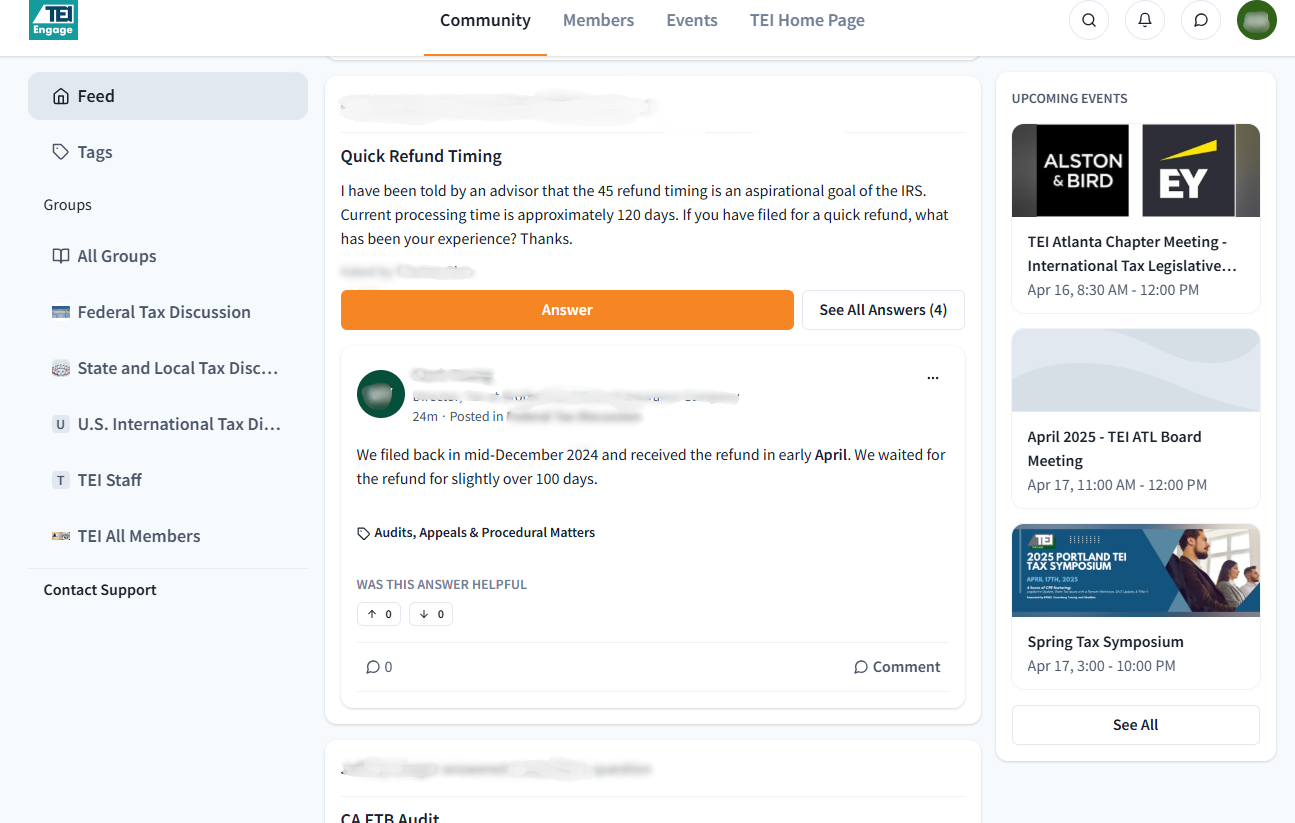The height and width of the screenshot is (823, 1295).
Task: Click the Audits, Appeals & Procedural Matters tag
Action: click(484, 533)
